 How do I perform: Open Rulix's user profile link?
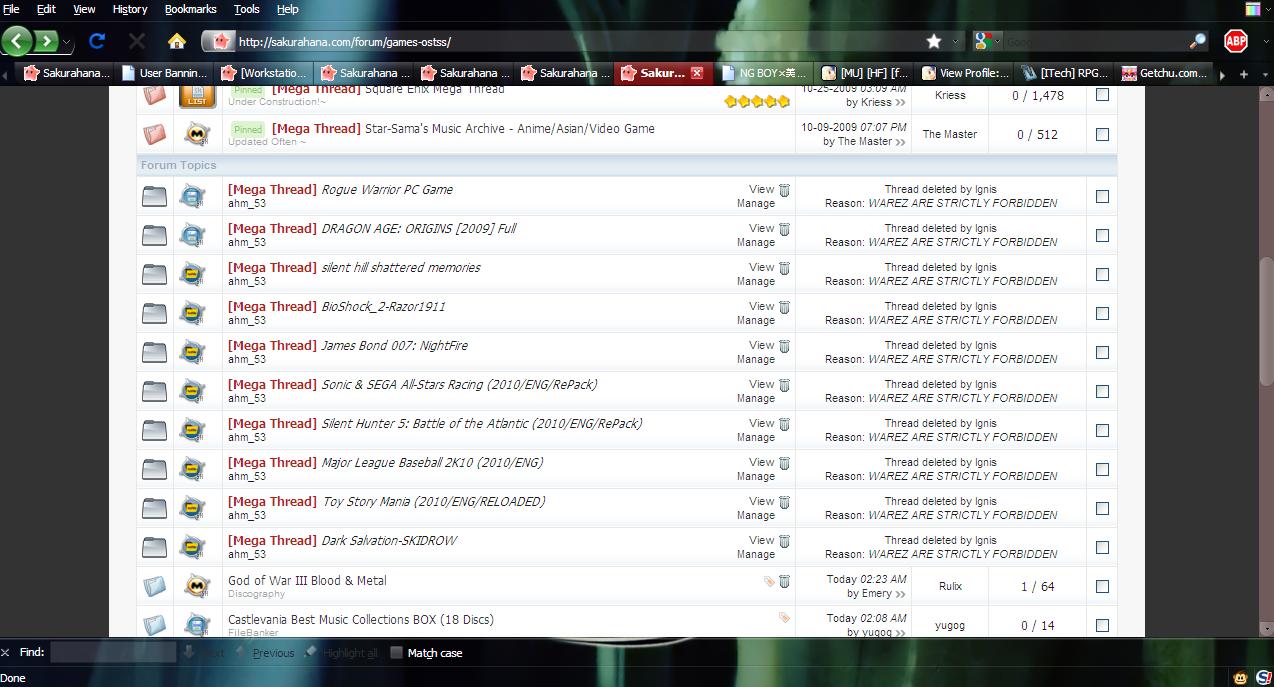pyautogui.click(x=950, y=586)
